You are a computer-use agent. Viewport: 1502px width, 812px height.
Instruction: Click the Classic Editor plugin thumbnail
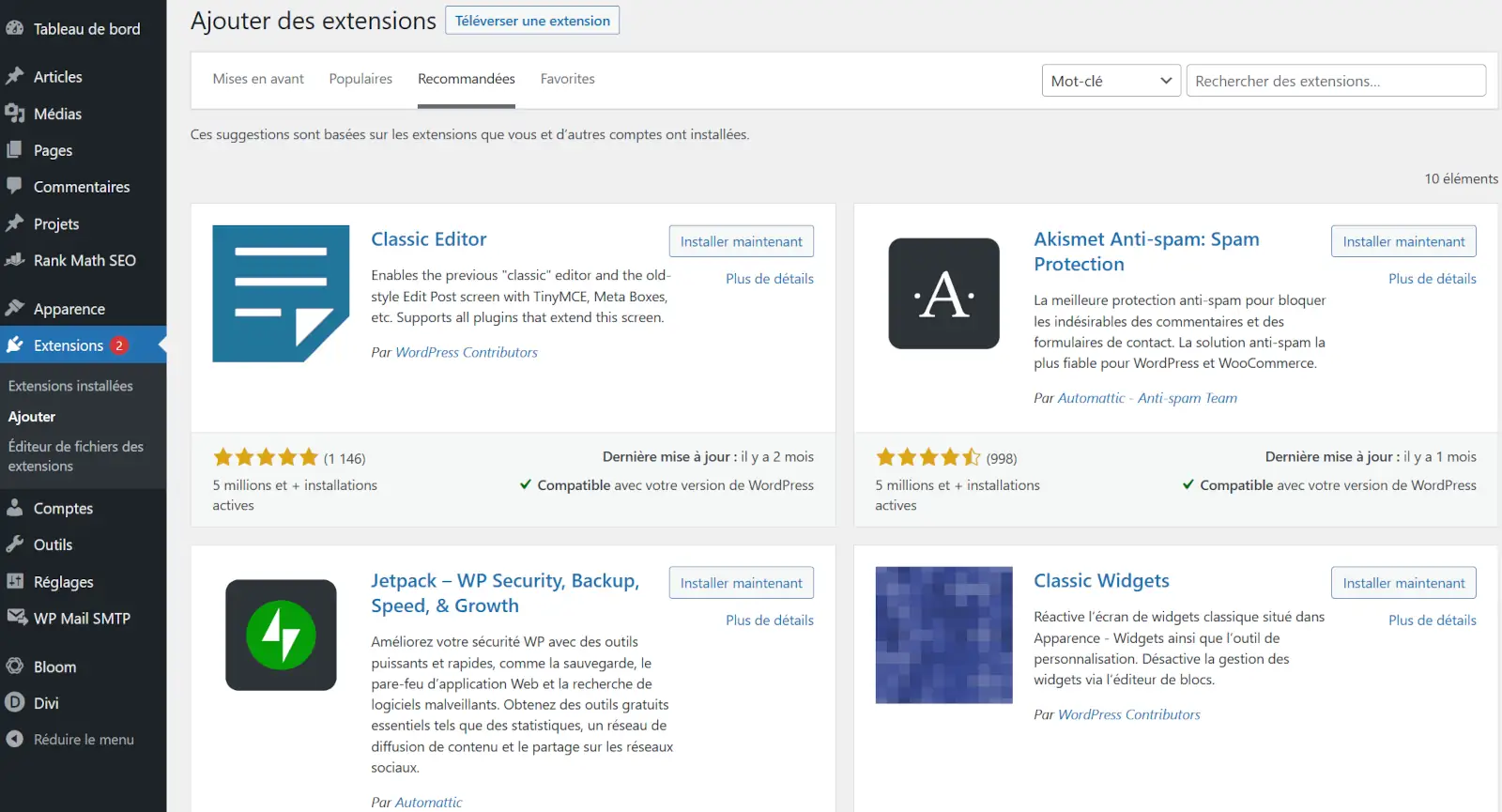281,294
